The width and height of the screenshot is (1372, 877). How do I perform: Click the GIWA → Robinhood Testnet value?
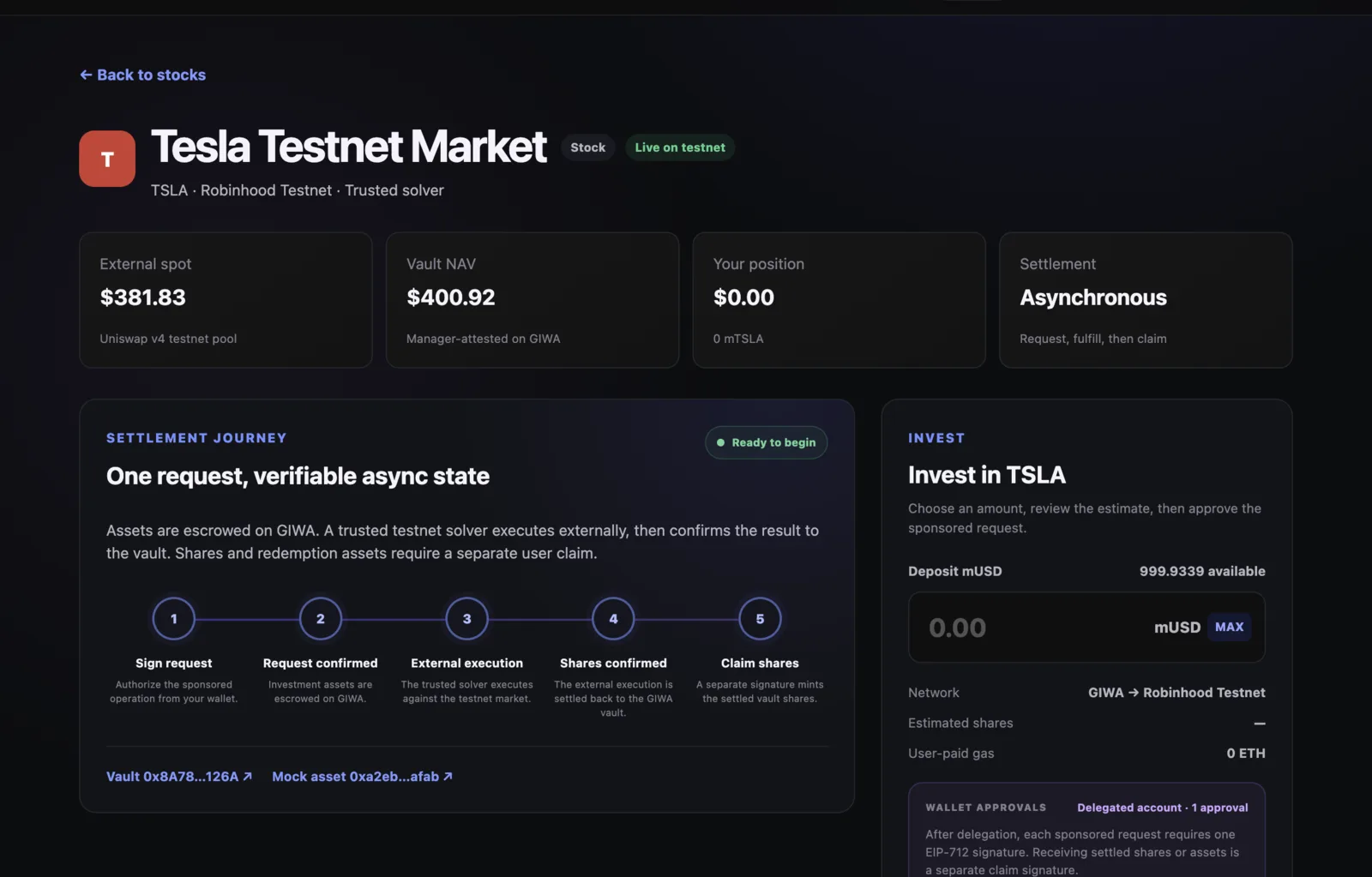[x=1176, y=693]
